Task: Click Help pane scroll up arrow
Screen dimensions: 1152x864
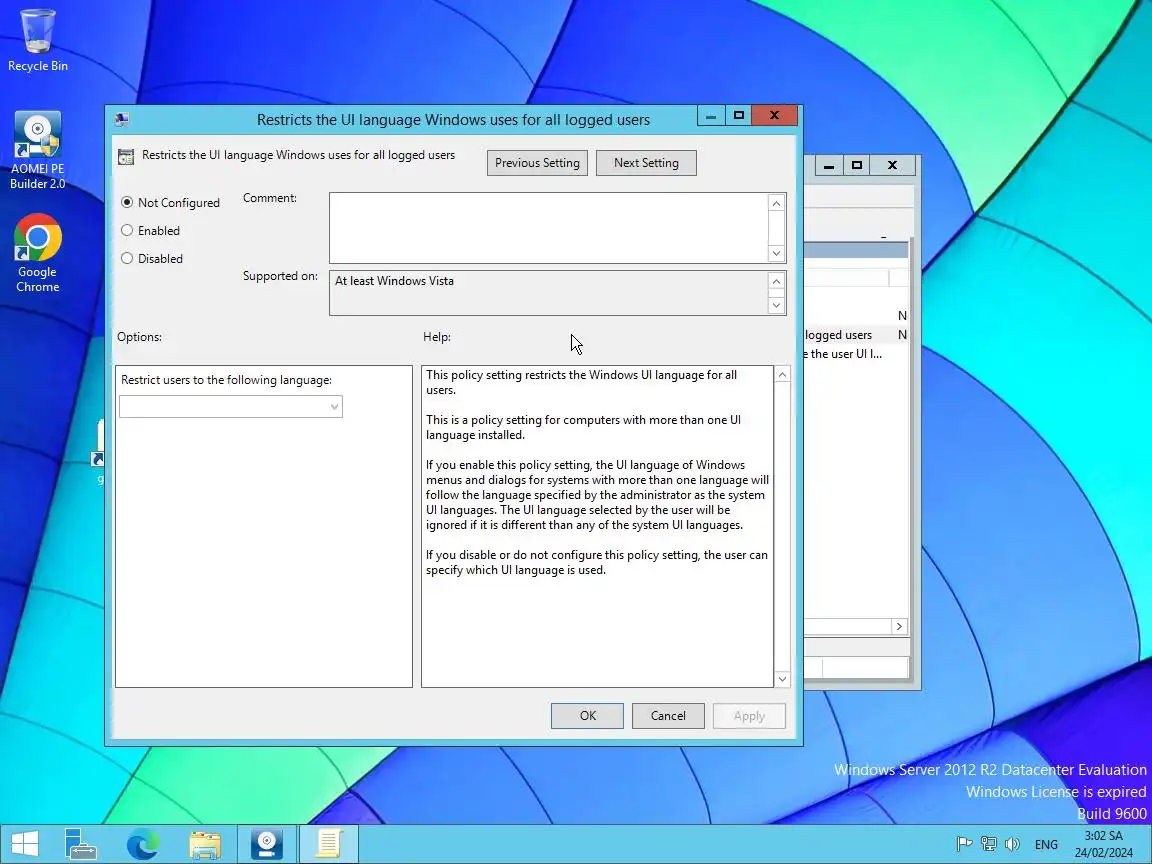Action: 782,375
